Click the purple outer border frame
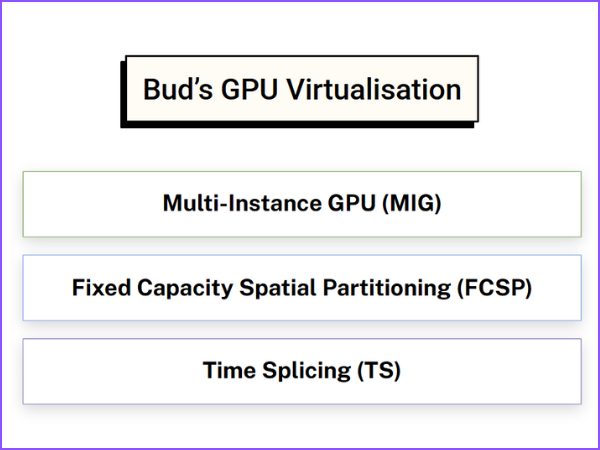This screenshot has width=600, height=450. (x=4, y=225)
